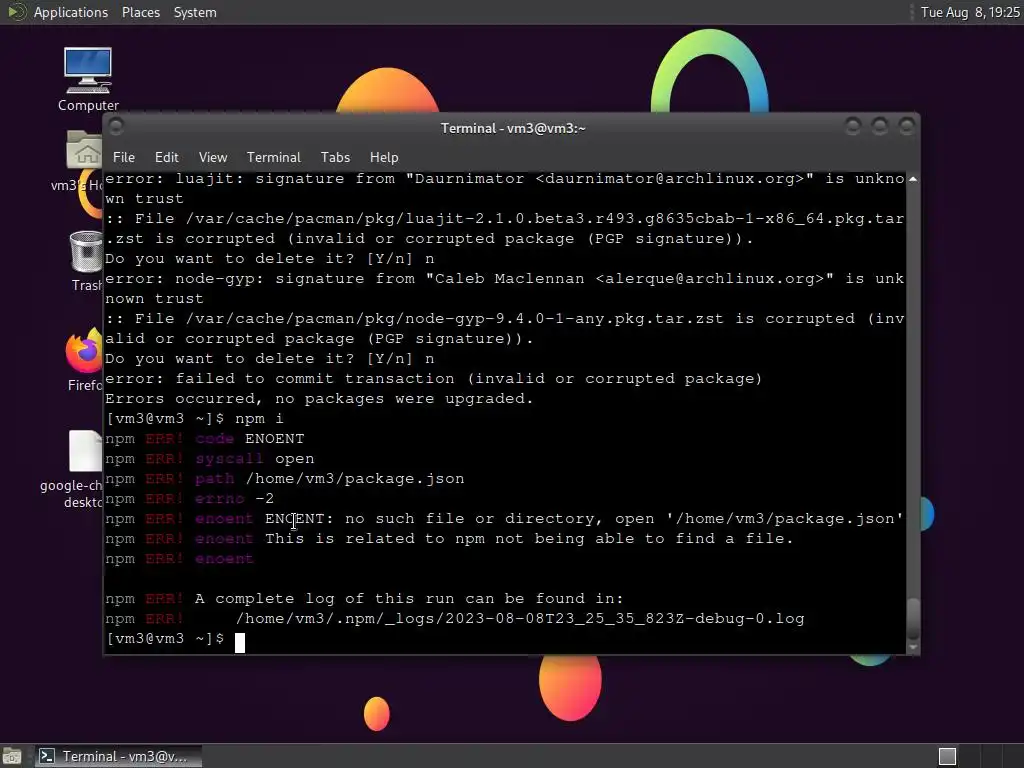Maximize the terminal window
This screenshot has height=768, width=1024.
click(x=879, y=126)
